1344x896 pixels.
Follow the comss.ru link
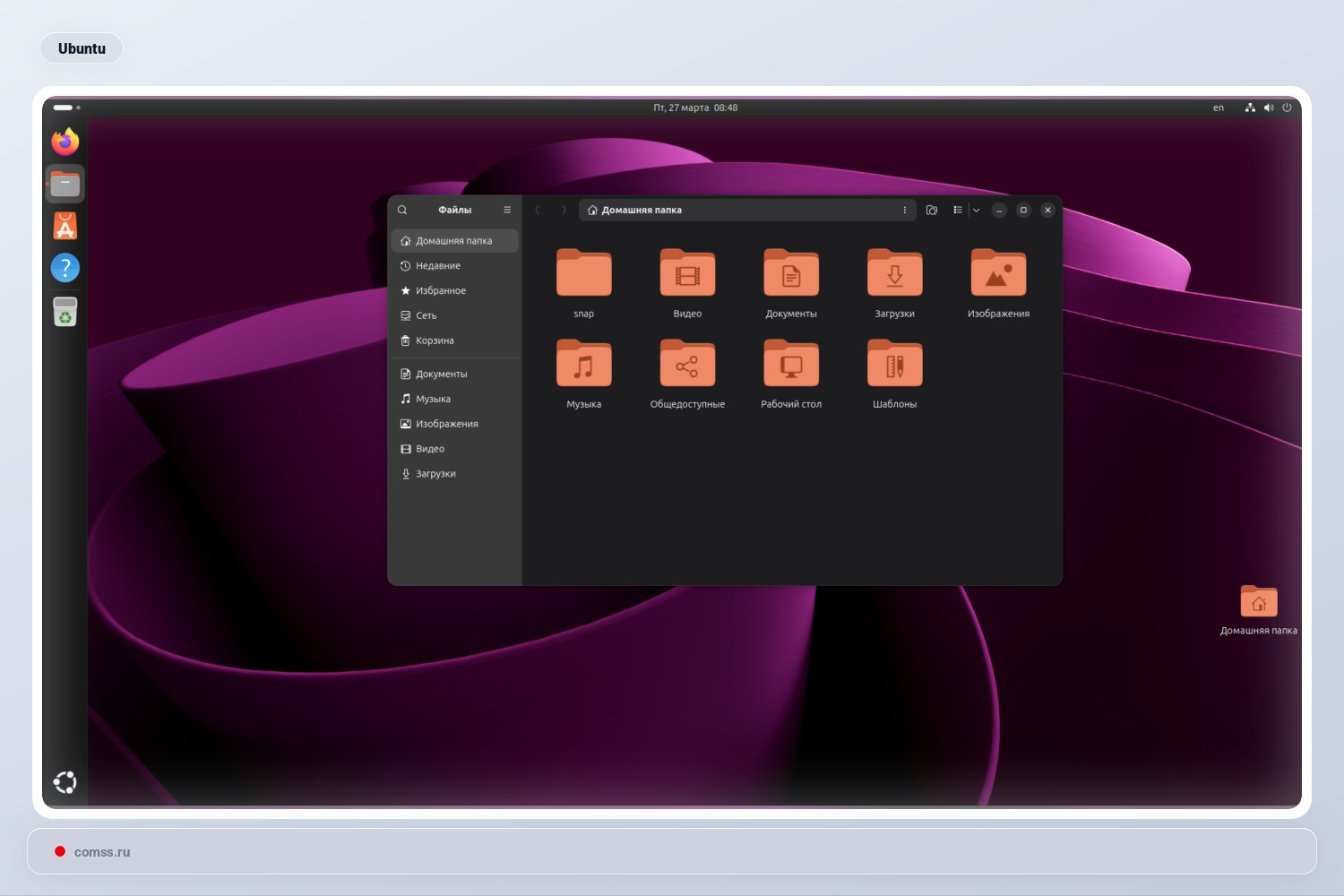click(x=102, y=851)
